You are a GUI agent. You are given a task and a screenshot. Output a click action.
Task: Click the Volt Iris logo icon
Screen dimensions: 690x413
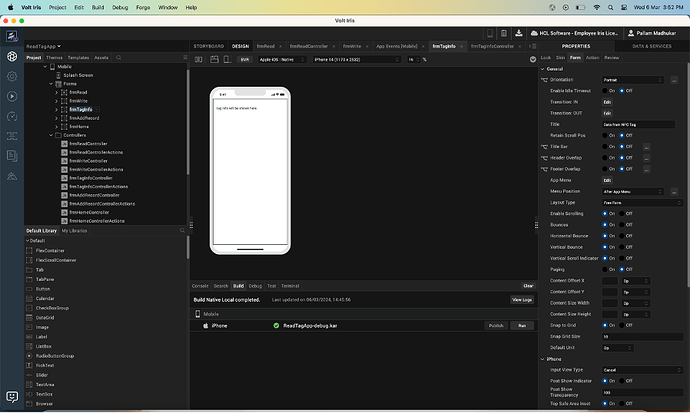(12, 36)
